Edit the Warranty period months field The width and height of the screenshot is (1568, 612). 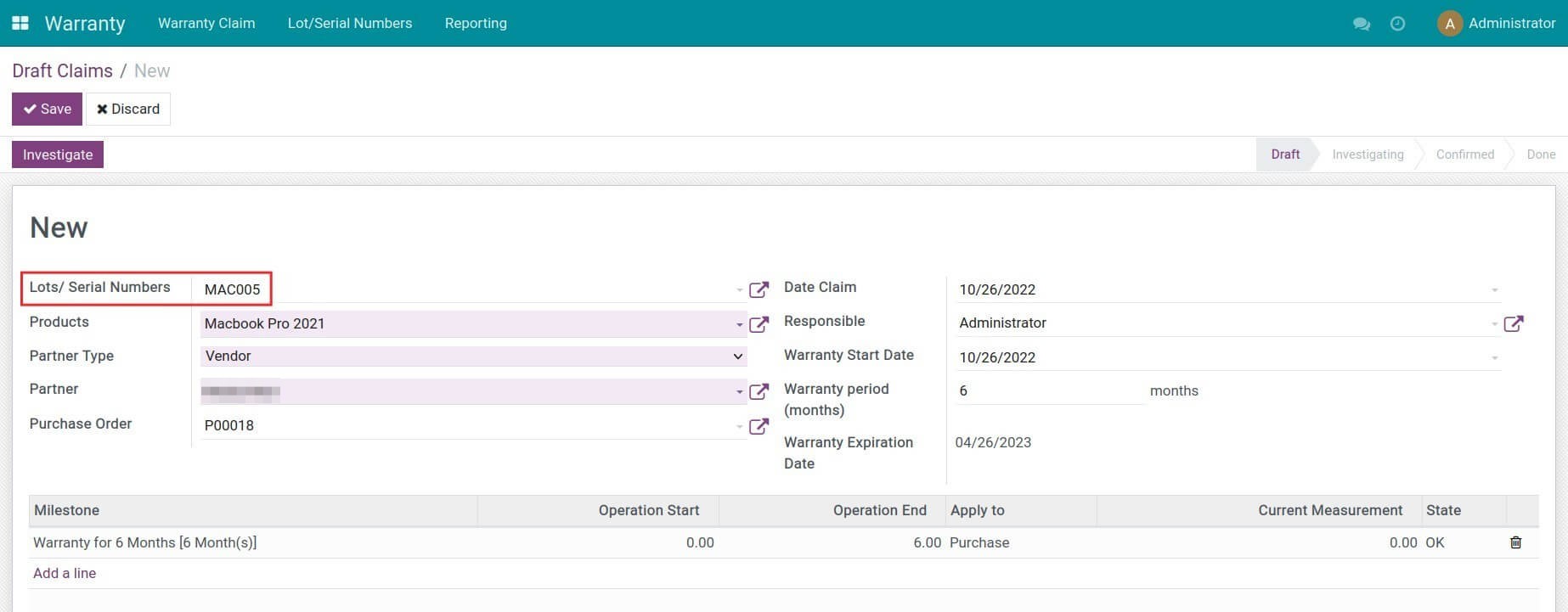tap(1049, 390)
